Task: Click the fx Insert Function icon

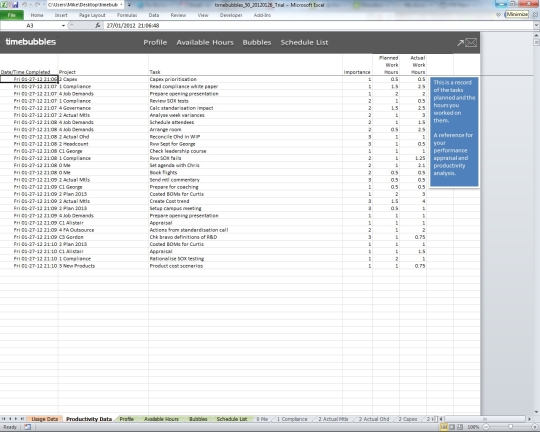Action: pos(98,25)
